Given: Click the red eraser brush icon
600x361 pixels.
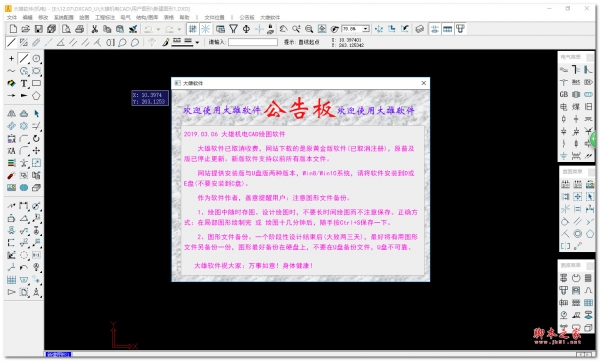Looking at the screenshot, I should point(11,175).
